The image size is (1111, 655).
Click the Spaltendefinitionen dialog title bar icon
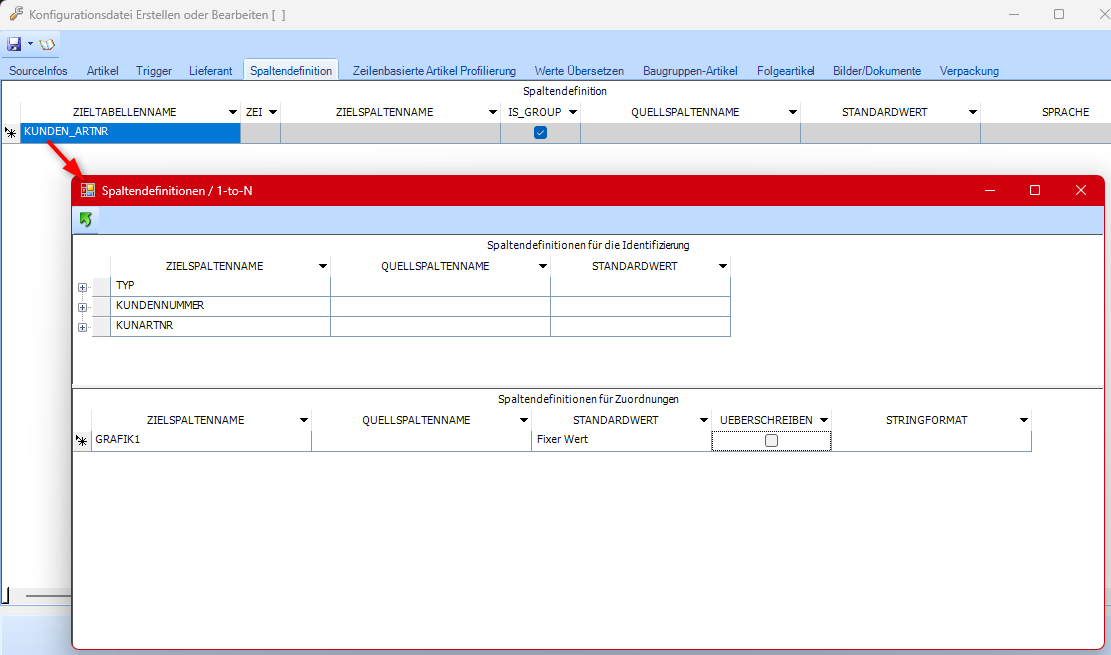pyautogui.click(x=88, y=190)
